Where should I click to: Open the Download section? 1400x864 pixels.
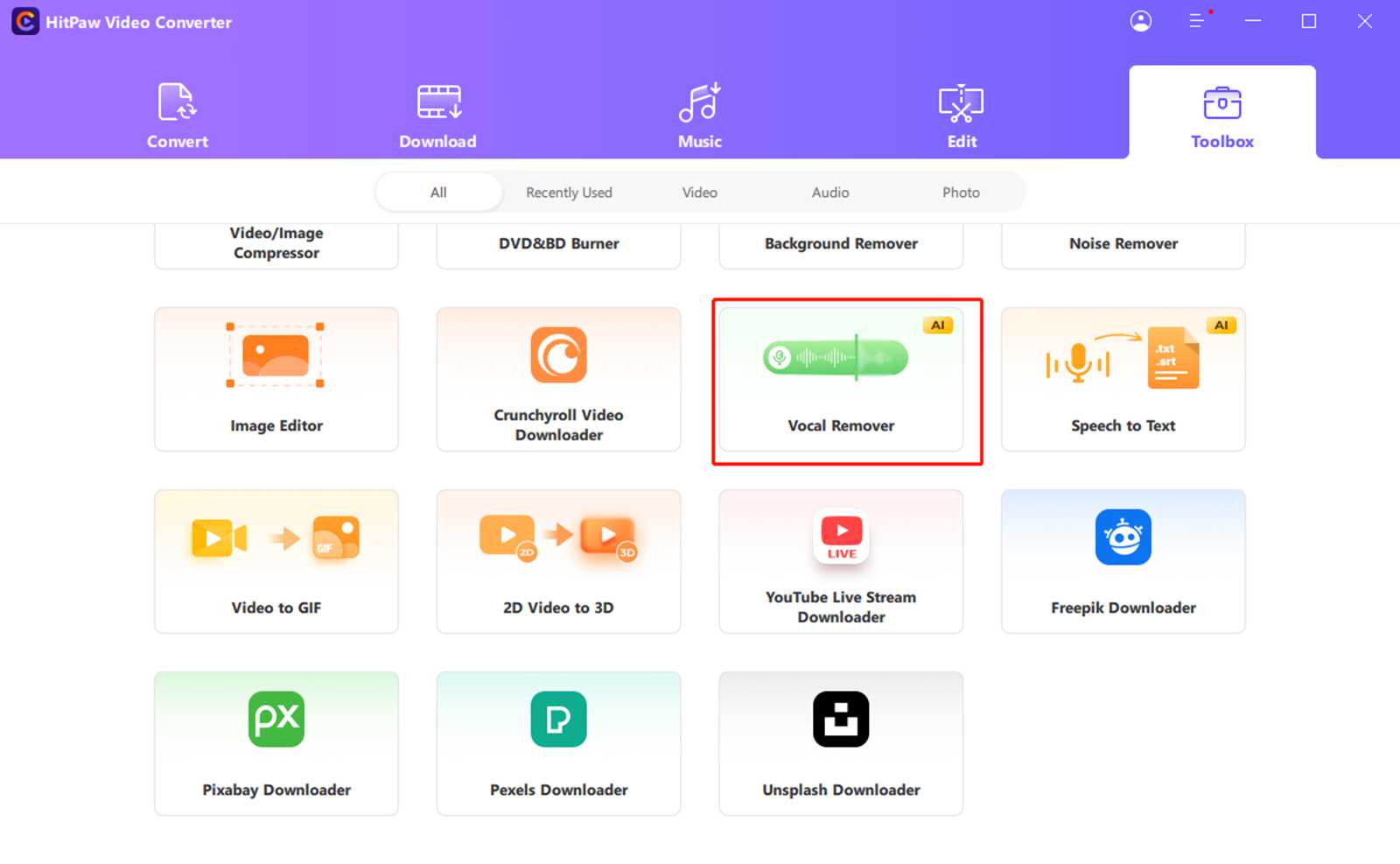click(437, 114)
